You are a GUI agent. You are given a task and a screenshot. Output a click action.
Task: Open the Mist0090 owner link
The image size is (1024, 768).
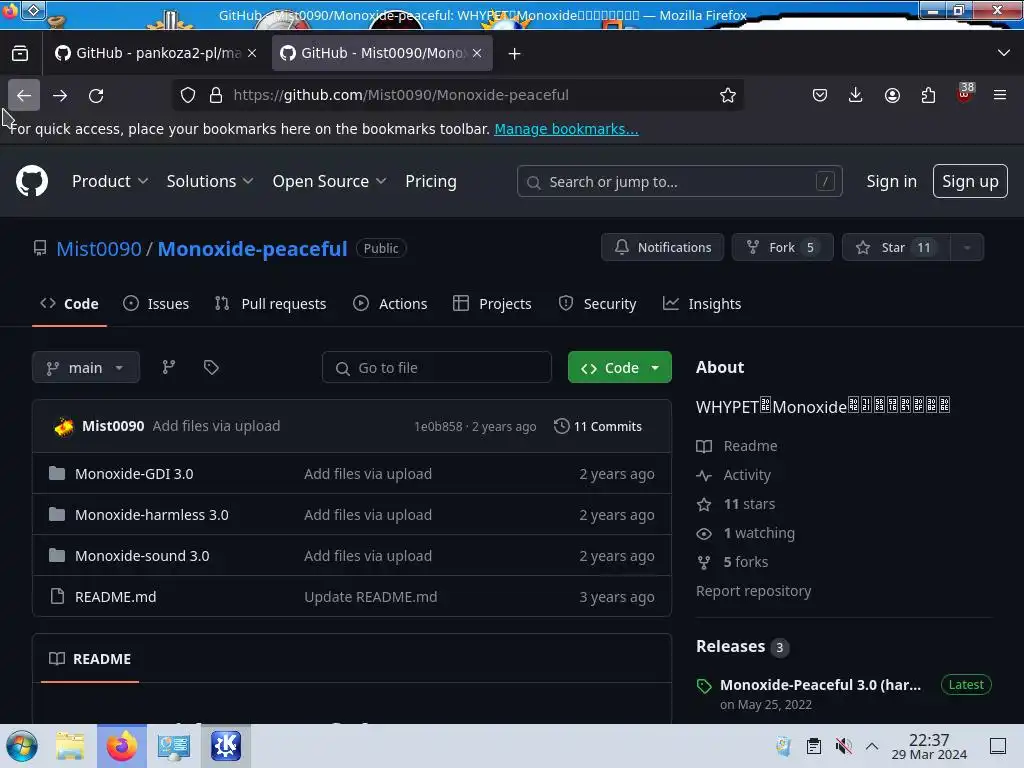pos(99,249)
